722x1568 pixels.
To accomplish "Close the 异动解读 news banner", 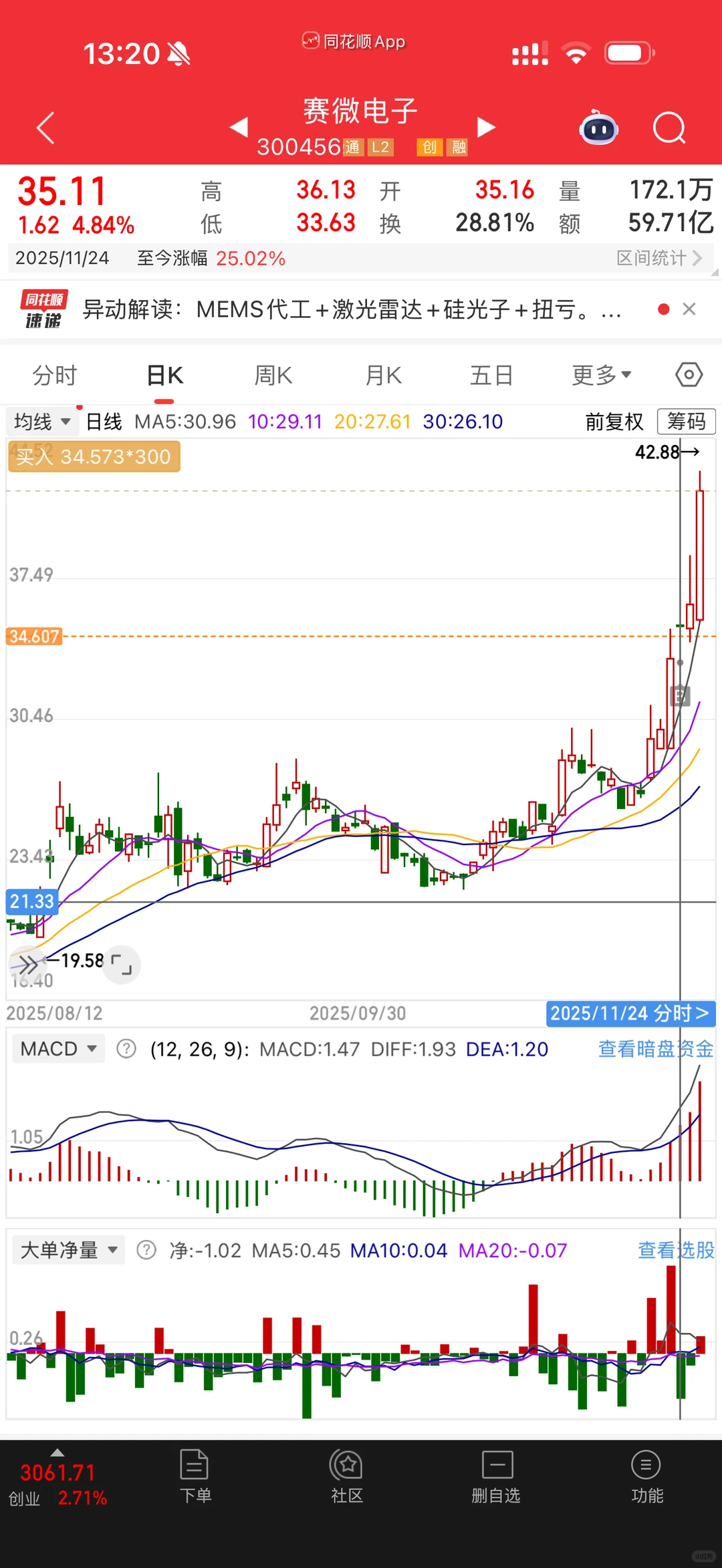I will coord(689,309).
